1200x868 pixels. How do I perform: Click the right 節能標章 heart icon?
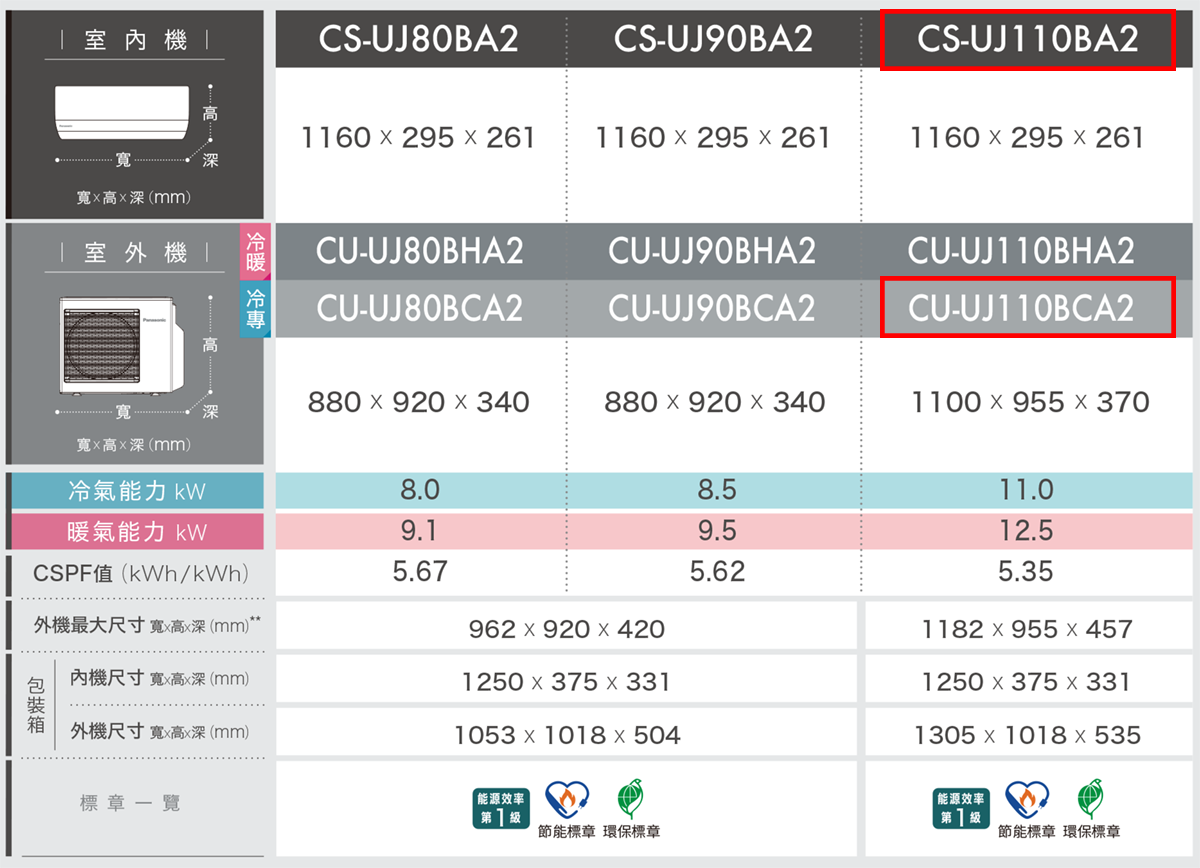[x=1027, y=799]
